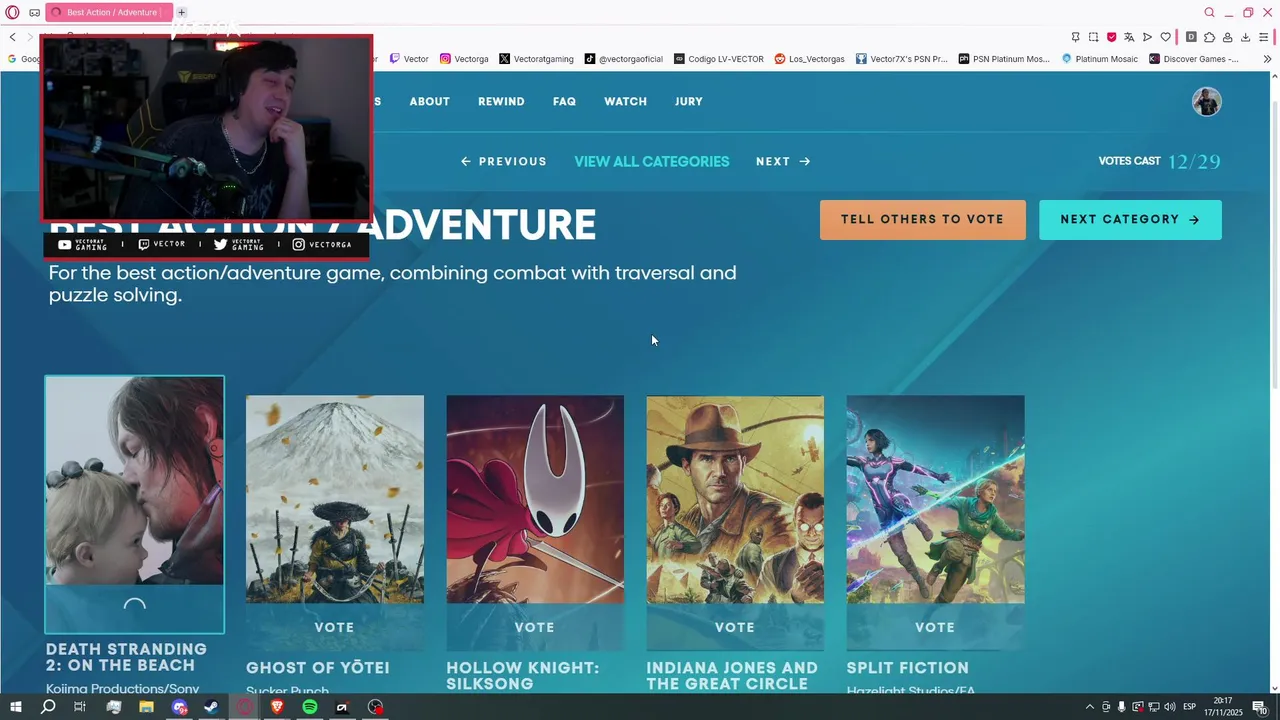Vote for Split Fiction

click(x=935, y=627)
